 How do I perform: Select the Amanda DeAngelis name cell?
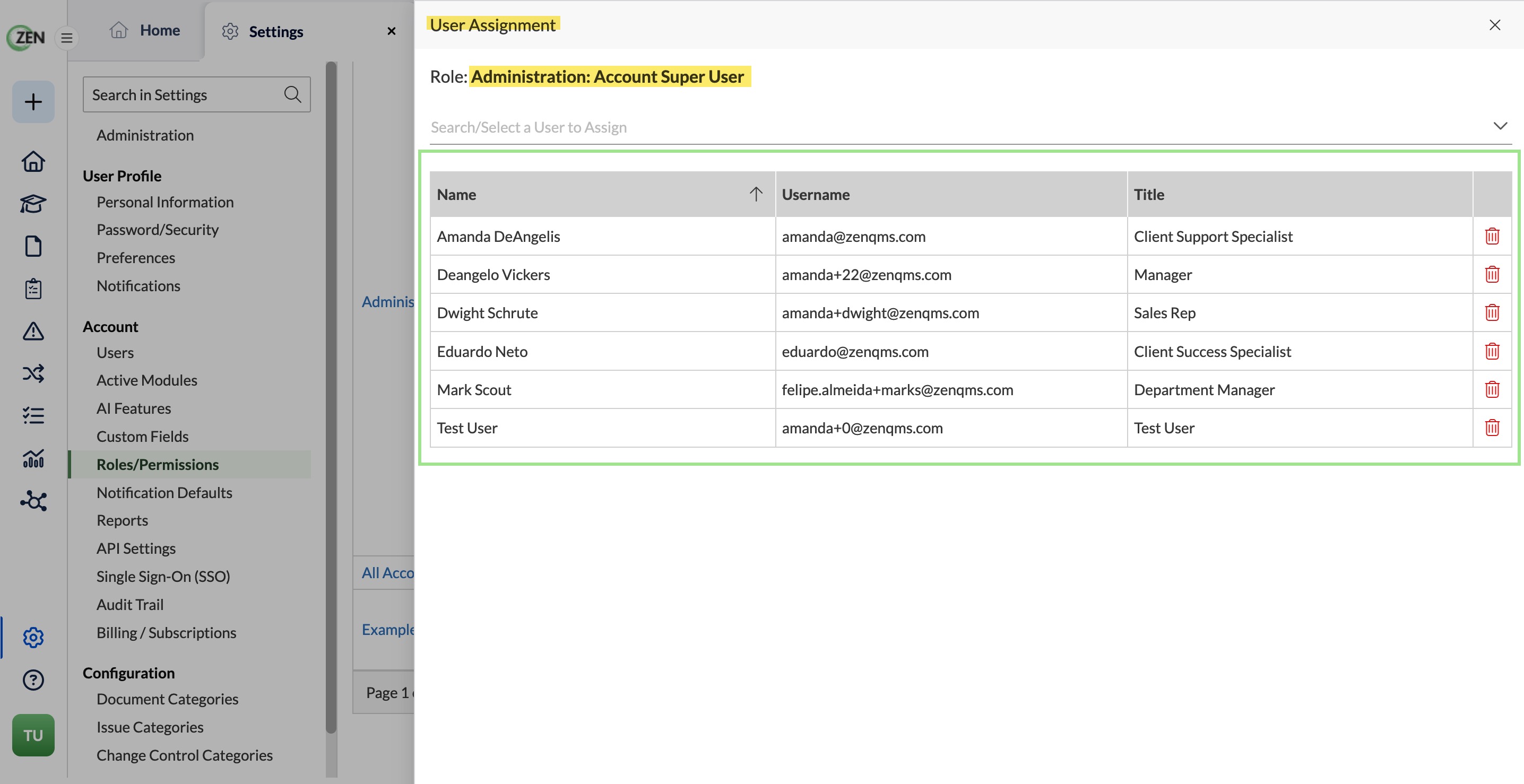coord(602,237)
